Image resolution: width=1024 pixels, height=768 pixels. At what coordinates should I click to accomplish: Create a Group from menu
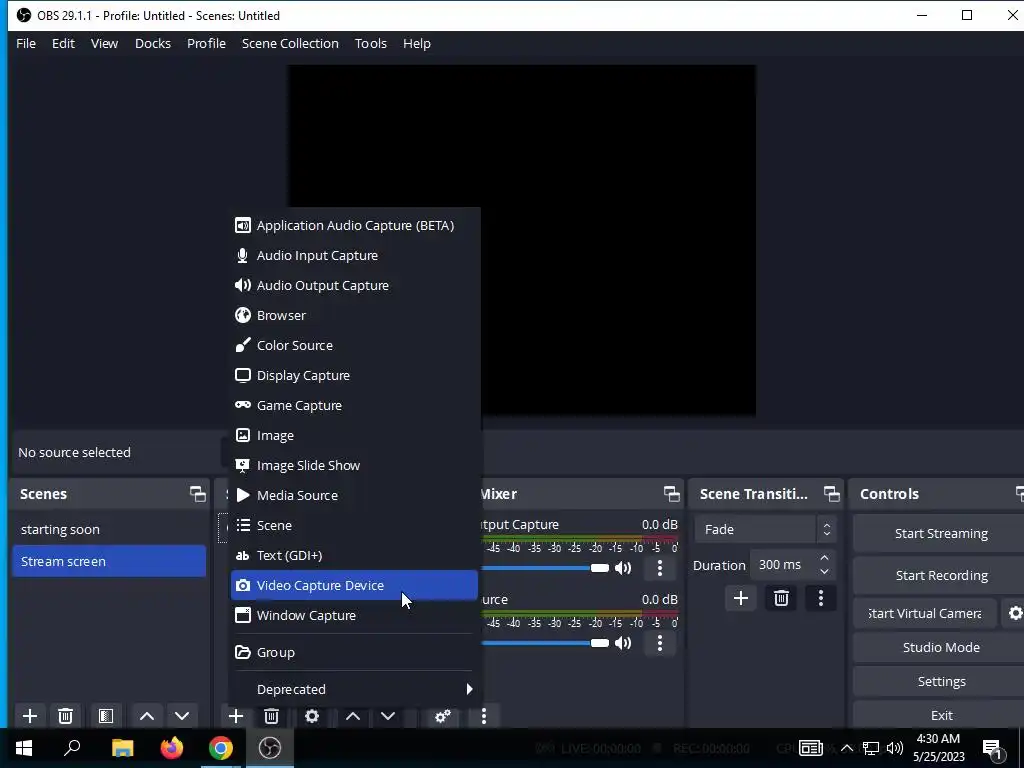(354, 652)
